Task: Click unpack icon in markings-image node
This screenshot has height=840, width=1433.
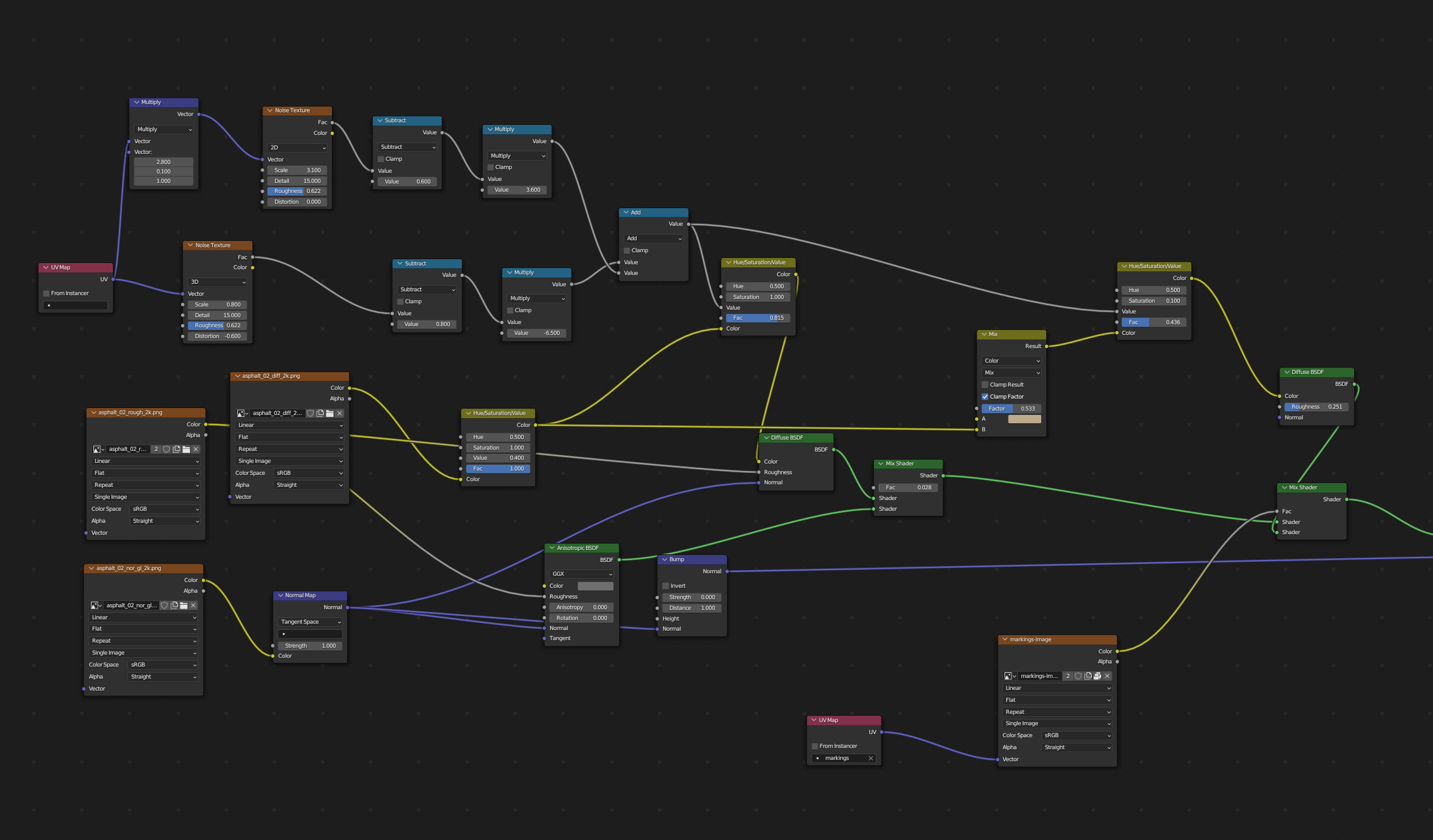Action: coord(1097,676)
